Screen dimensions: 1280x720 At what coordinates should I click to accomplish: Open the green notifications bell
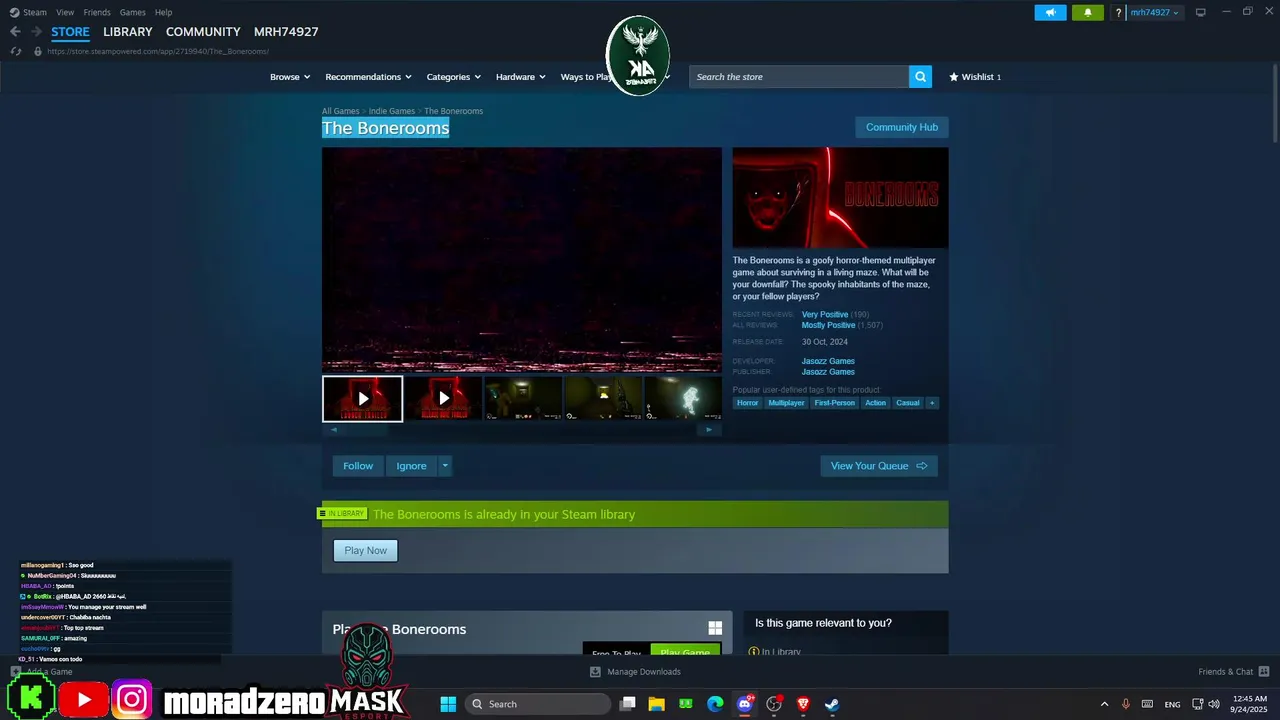pos(1088,12)
